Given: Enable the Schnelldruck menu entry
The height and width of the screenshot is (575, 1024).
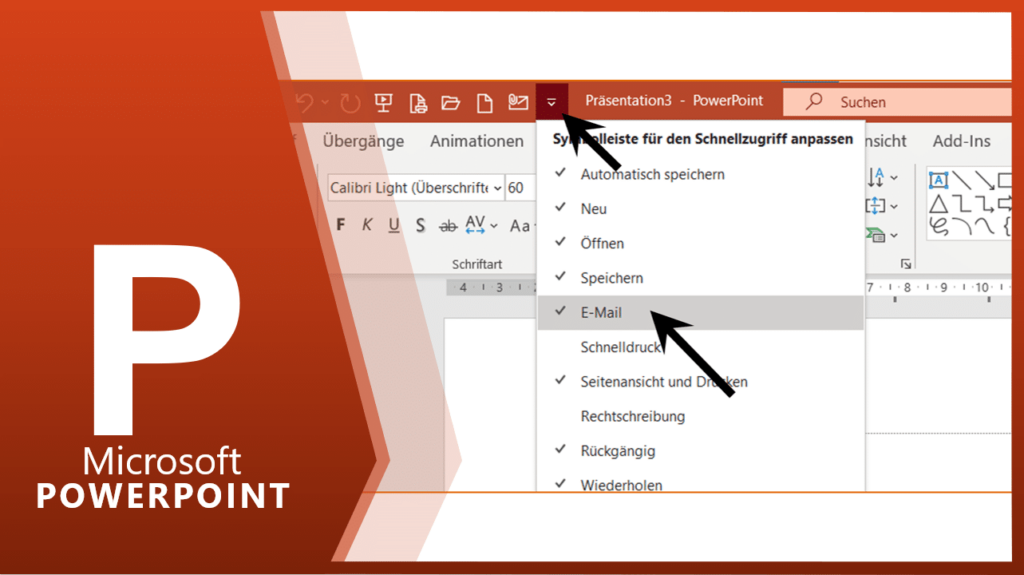Looking at the screenshot, I should 700,347.
